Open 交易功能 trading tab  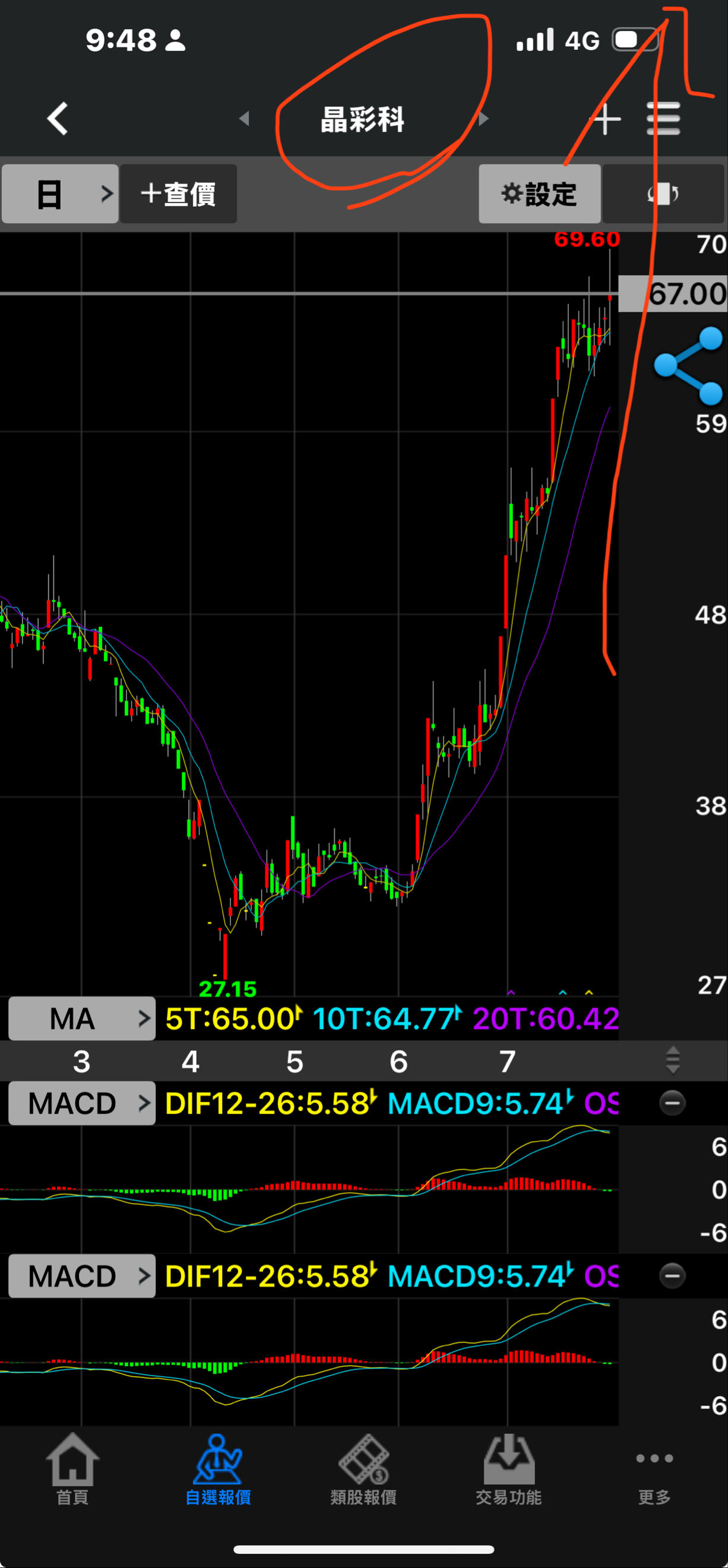(509, 1469)
